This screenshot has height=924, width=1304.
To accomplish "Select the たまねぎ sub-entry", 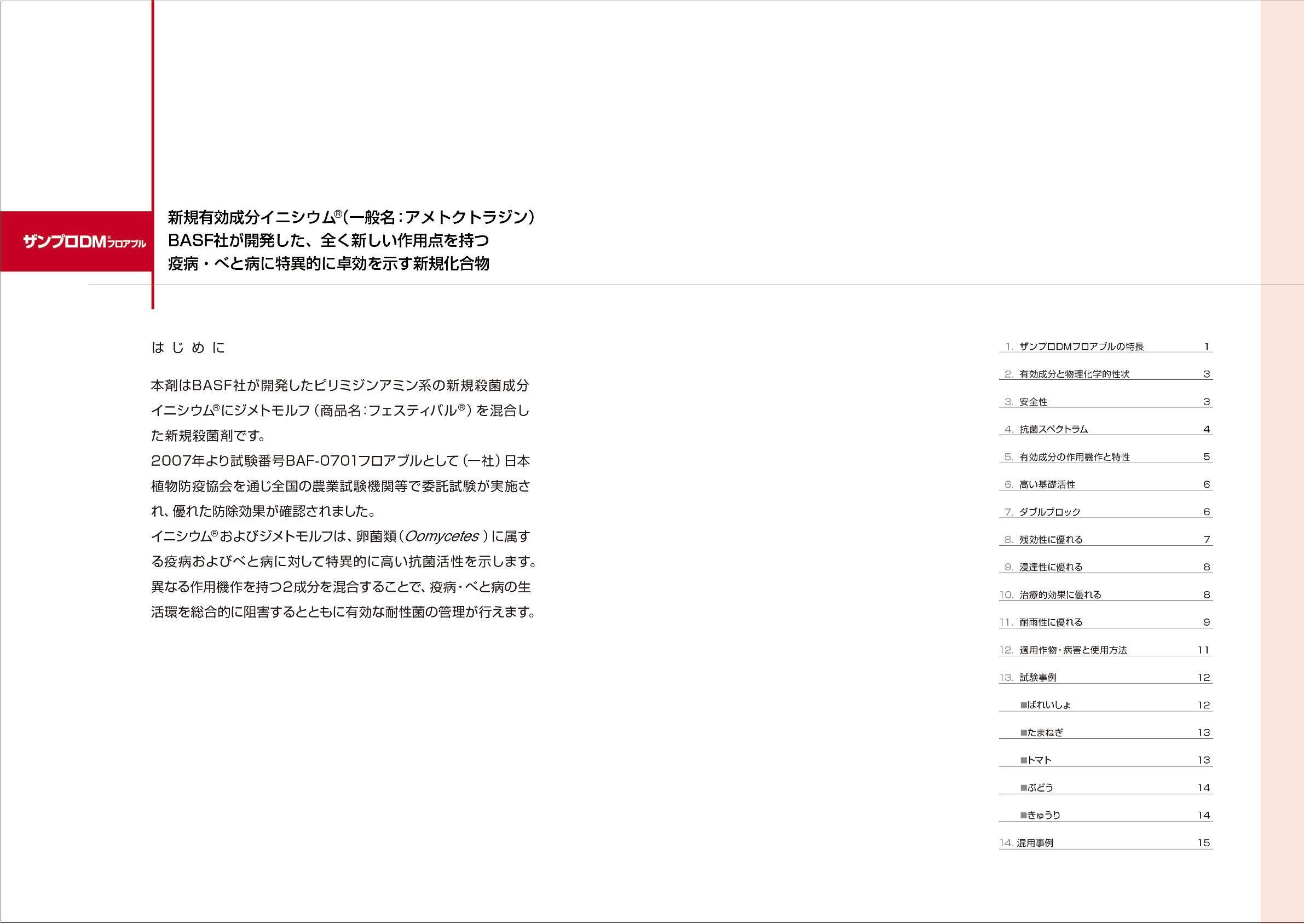I will pos(1042,733).
